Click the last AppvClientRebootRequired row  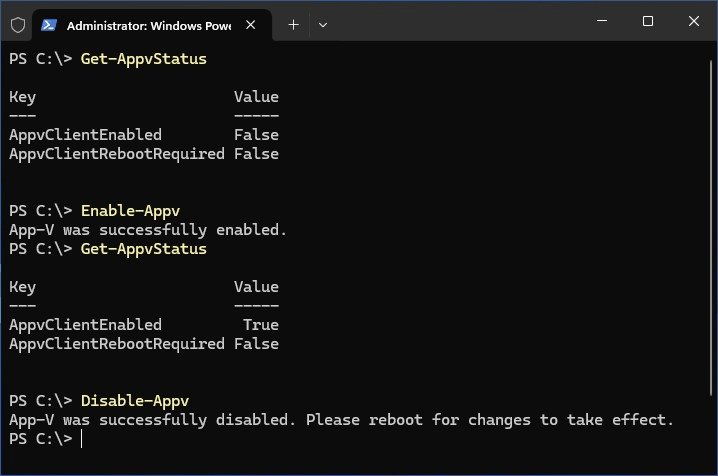[x=116, y=344]
